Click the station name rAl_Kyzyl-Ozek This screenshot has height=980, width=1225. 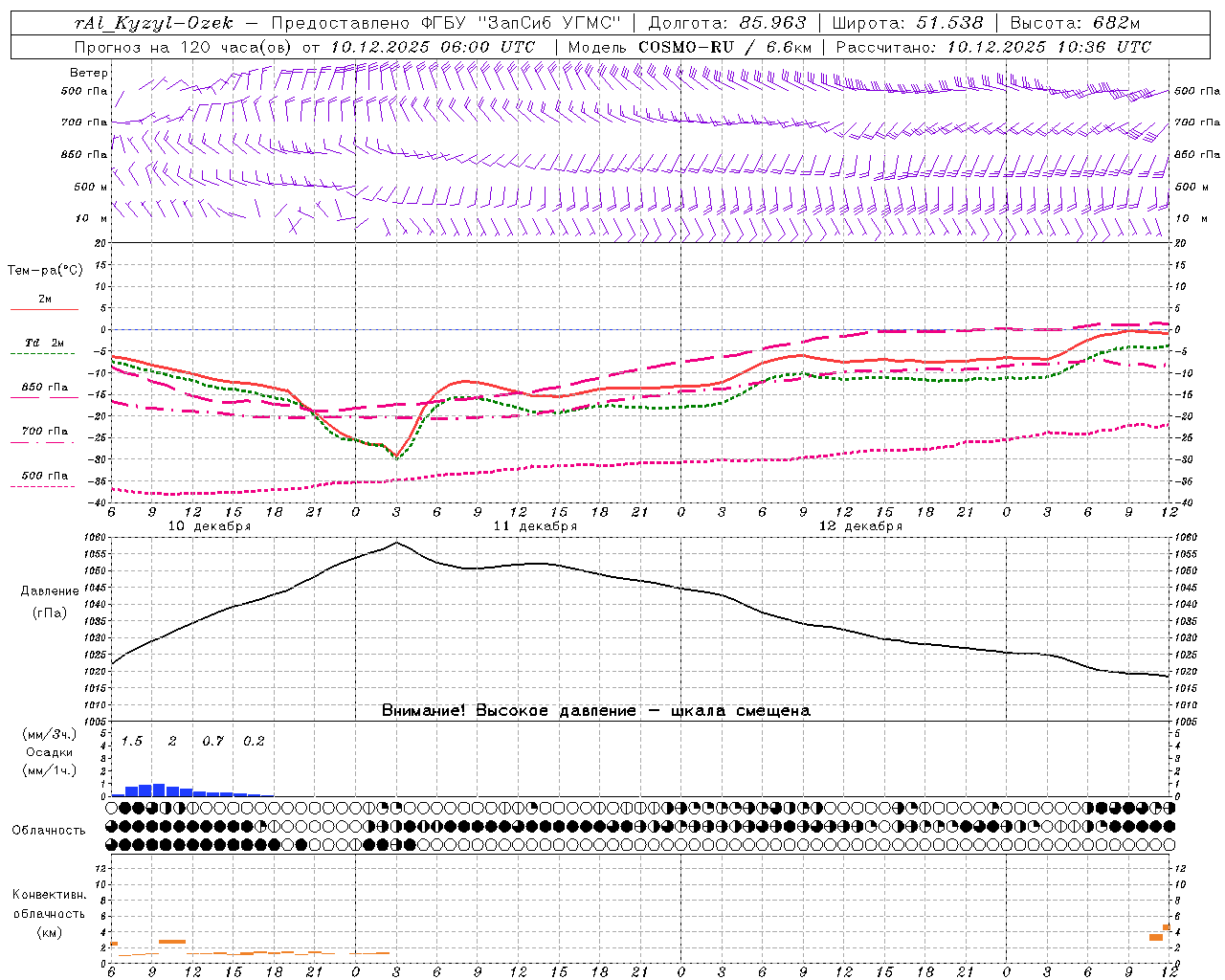tap(153, 24)
